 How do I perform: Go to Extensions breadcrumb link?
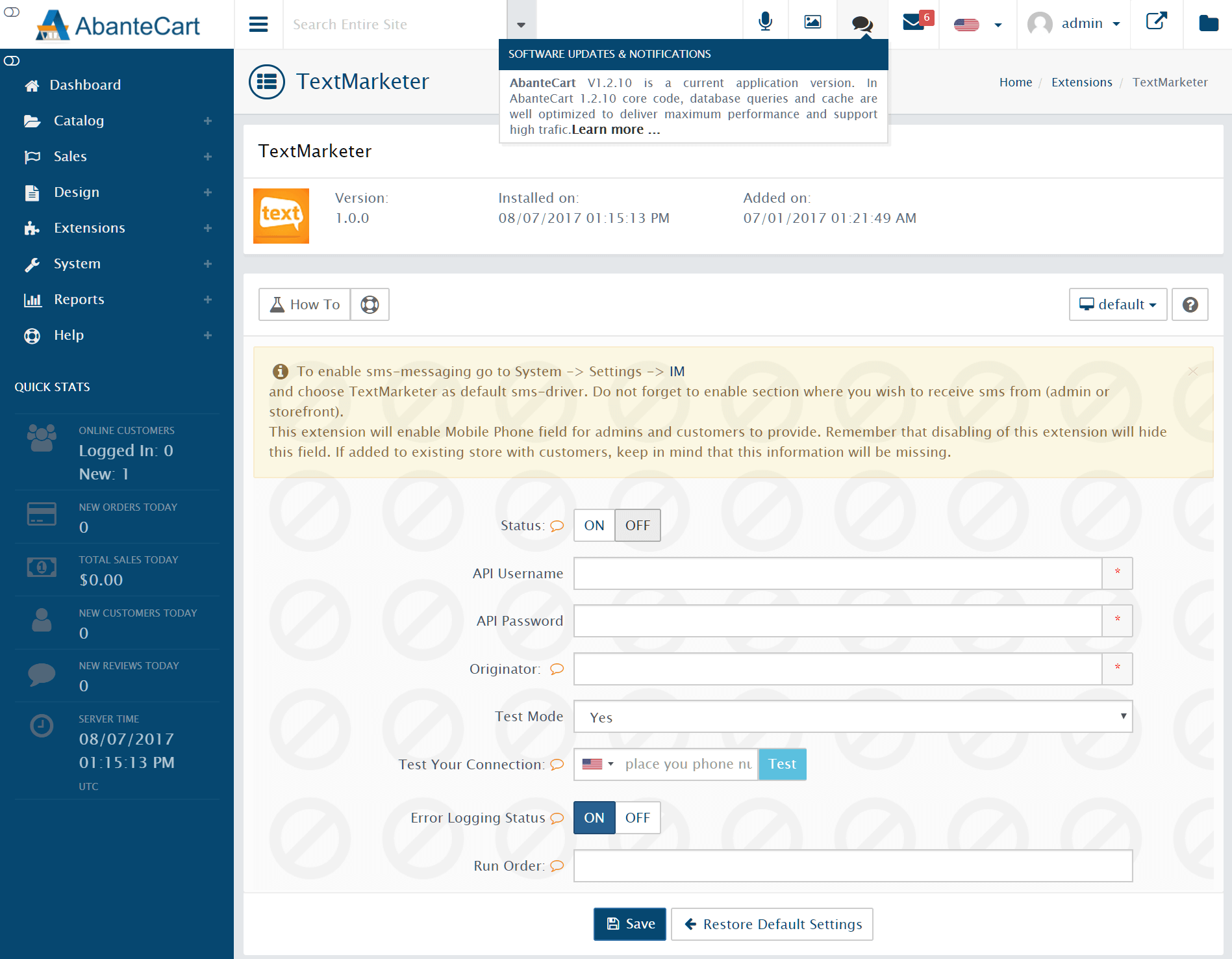click(1081, 83)
